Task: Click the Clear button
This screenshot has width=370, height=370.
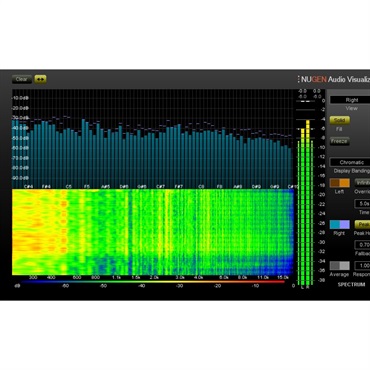Action: 22,79
